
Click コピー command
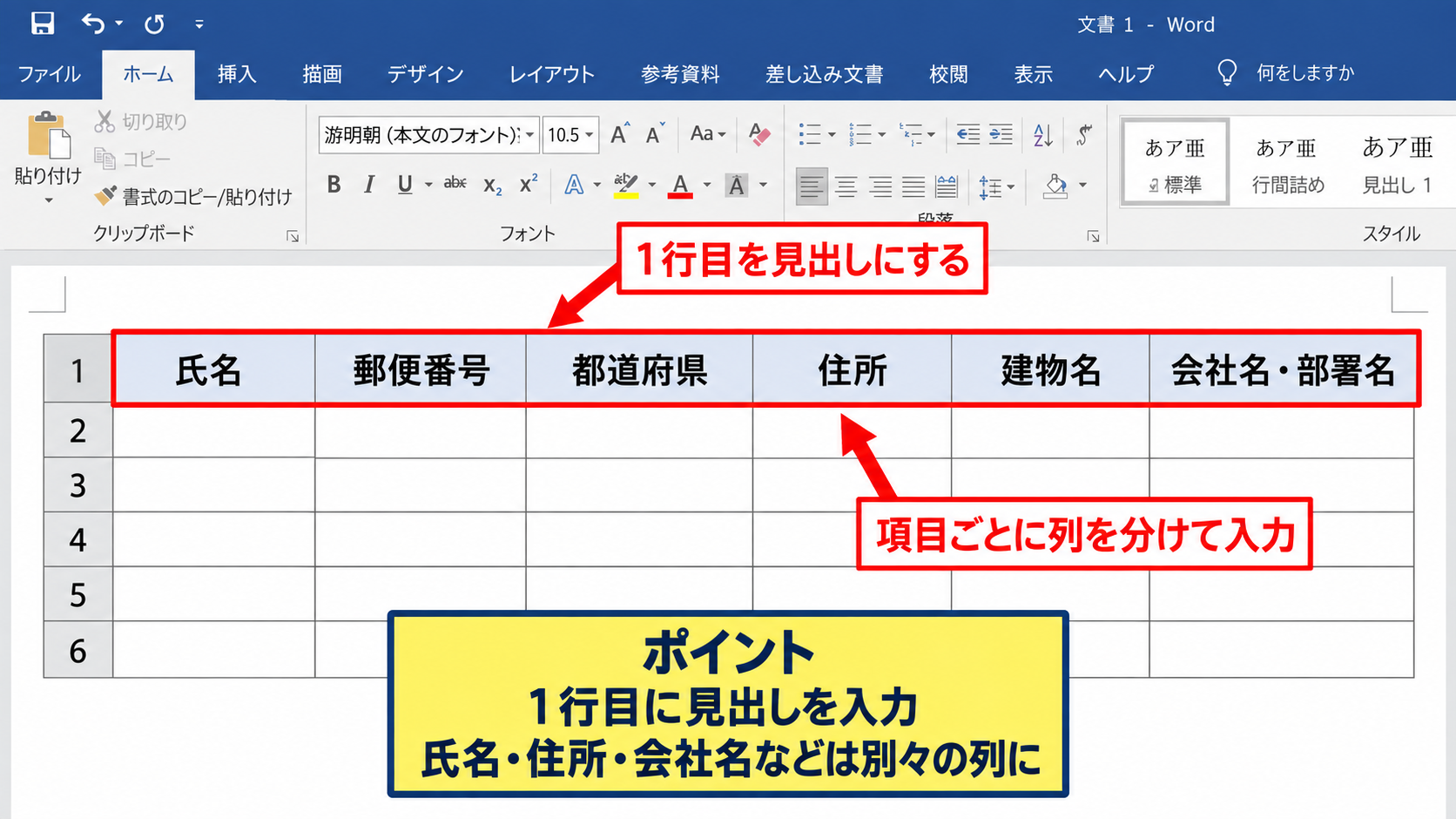(132, 159)
